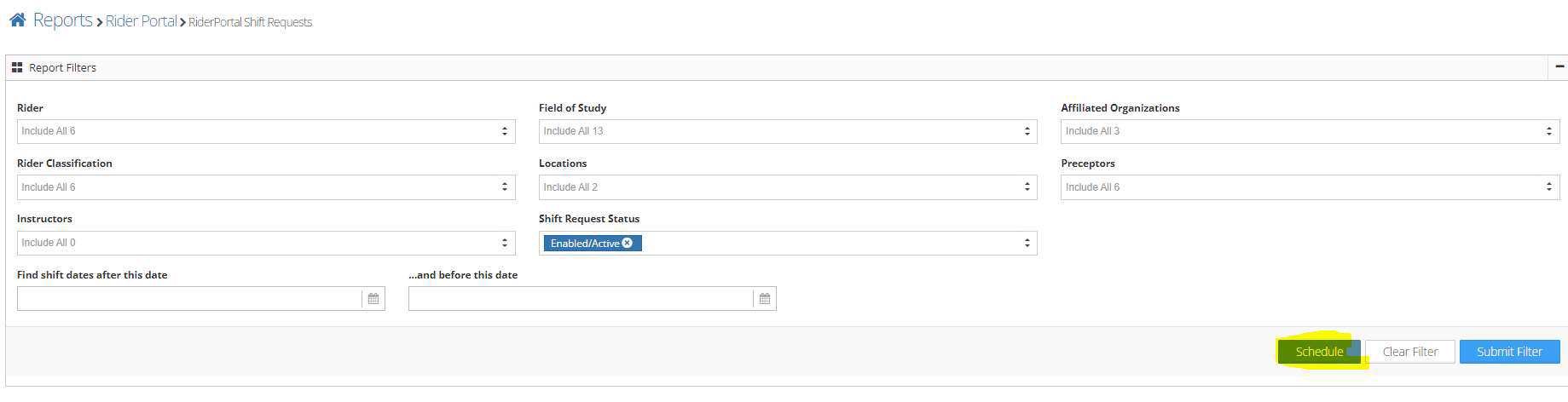1568x402 pixels.
Task: Navigate to Rider Portal breadcrumb
Action: click(x=141, y=21)
